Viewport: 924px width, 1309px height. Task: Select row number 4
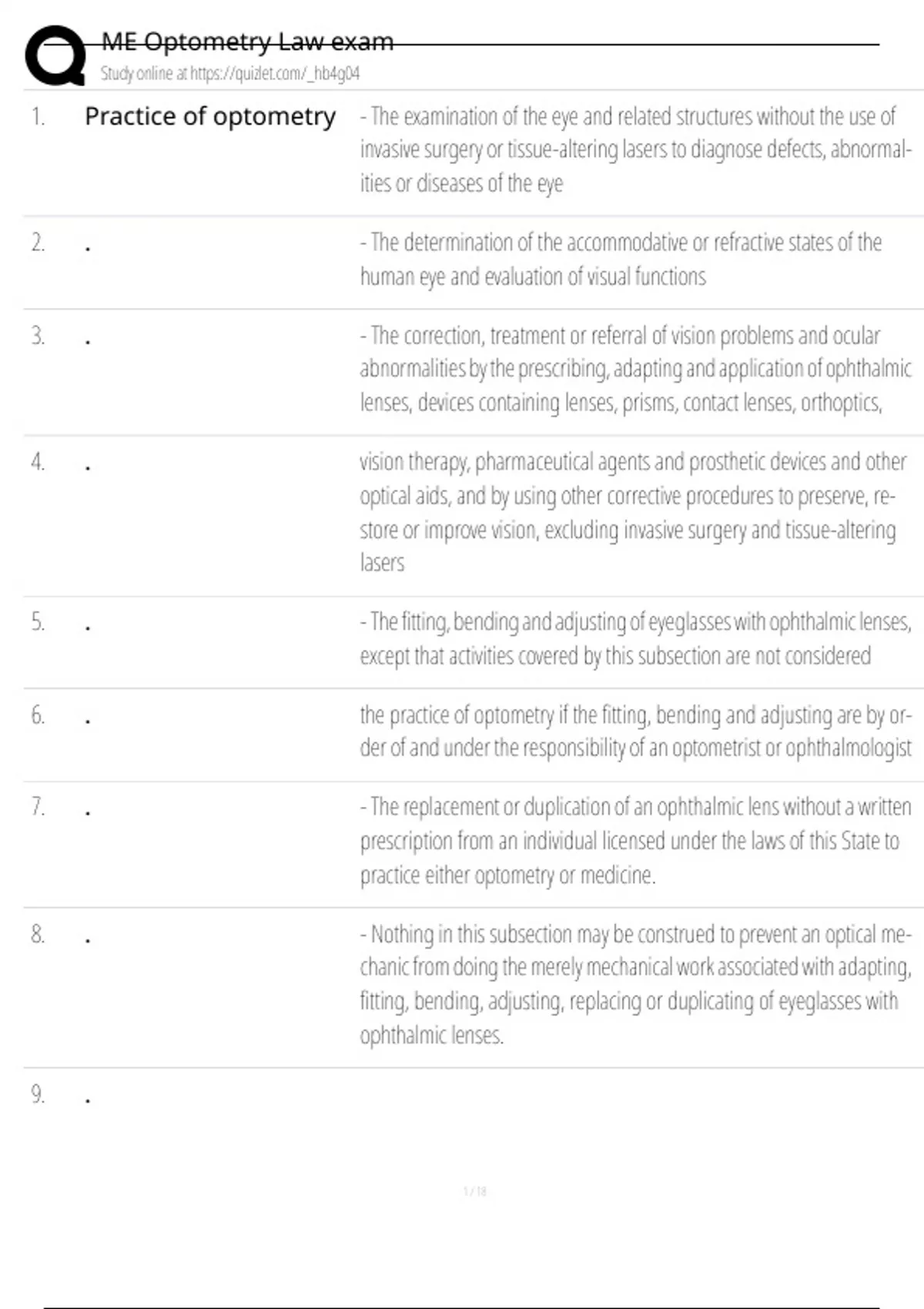pos(38,461)
